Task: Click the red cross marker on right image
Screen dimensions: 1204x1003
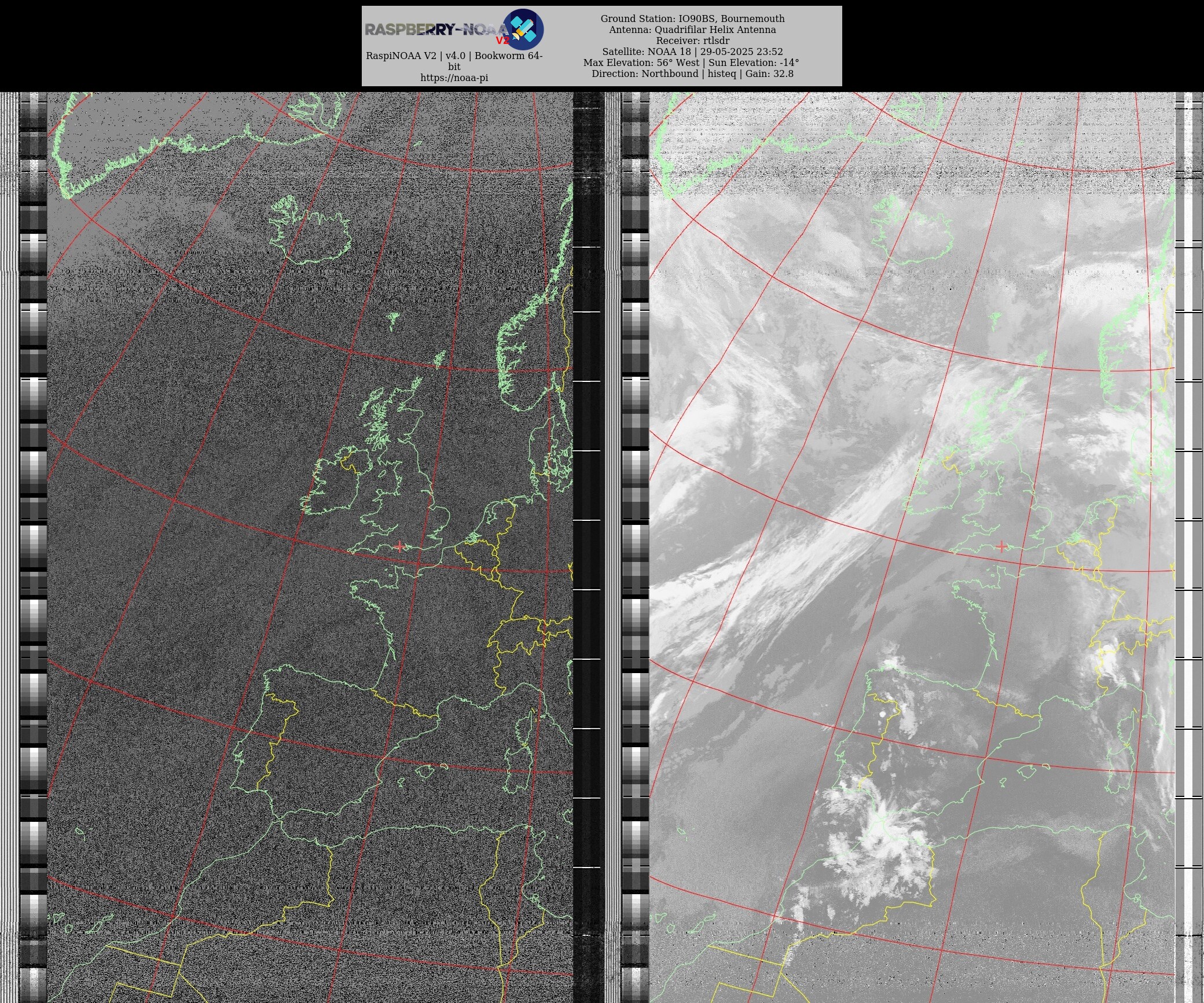Action: coord(1001,546)
